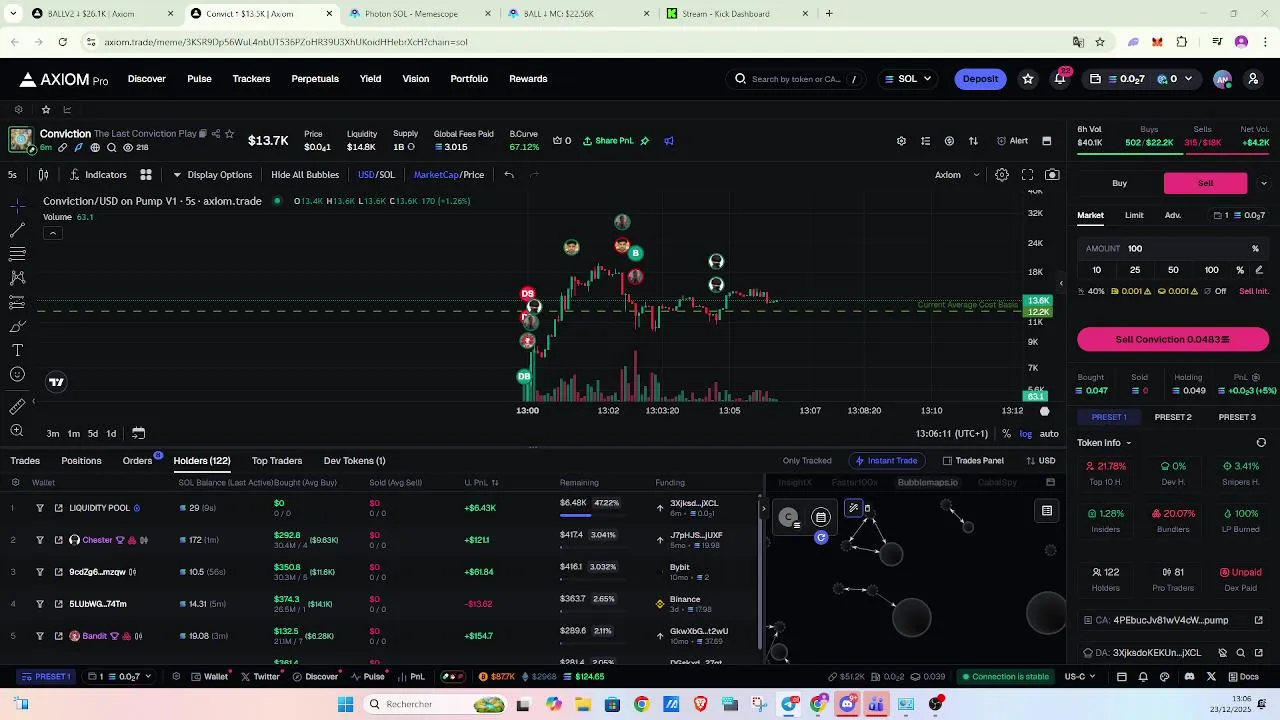Switch the chart between USD and SOL
The image size is (1280, 720).
[x=376, y=175]
